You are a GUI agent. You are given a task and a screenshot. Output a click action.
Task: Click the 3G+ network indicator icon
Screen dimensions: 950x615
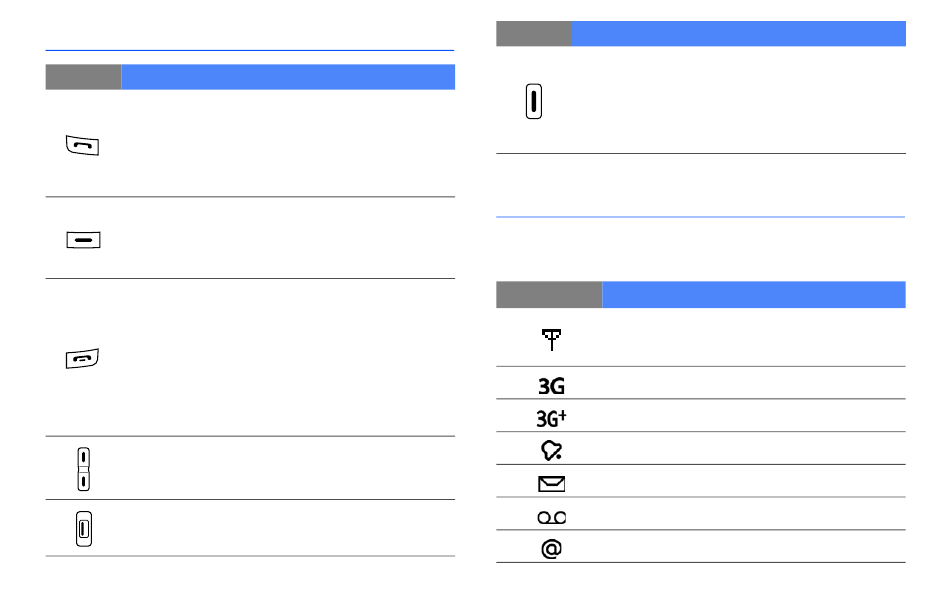coord(551,418)
